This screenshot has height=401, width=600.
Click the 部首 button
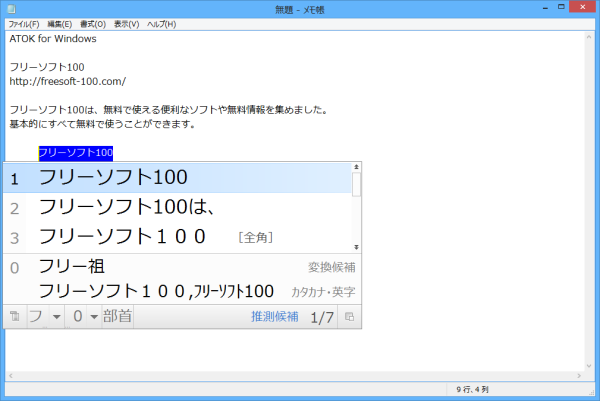click(x=117, y=316)
